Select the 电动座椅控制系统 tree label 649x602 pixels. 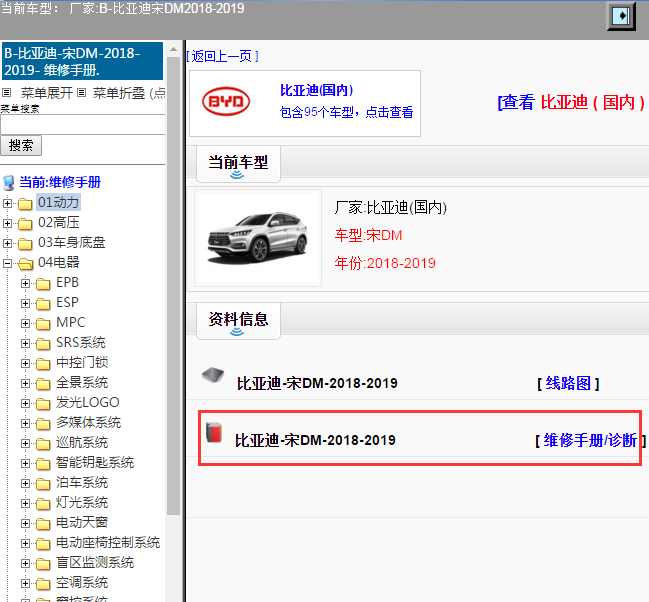(108, 542)
